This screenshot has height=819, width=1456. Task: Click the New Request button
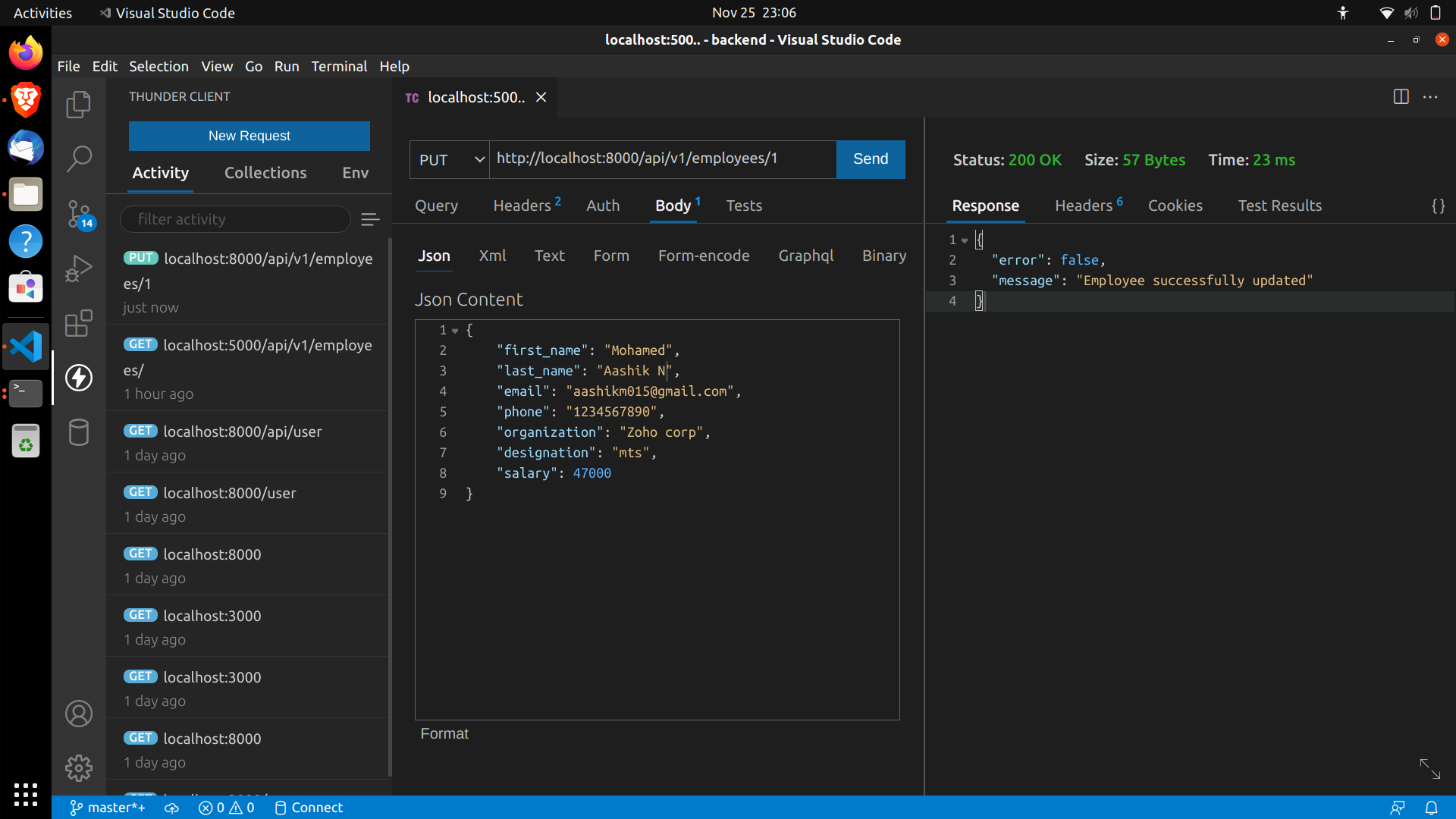pyautogui.click(x=249, y=136)
